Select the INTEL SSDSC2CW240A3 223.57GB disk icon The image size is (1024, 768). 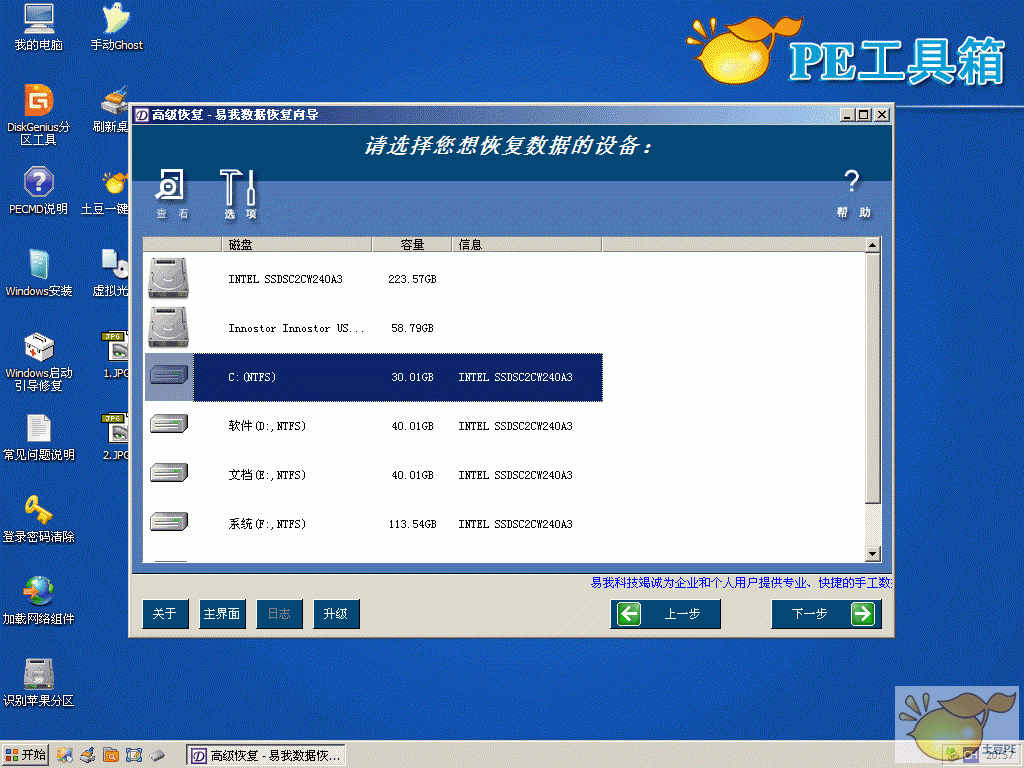168,279
